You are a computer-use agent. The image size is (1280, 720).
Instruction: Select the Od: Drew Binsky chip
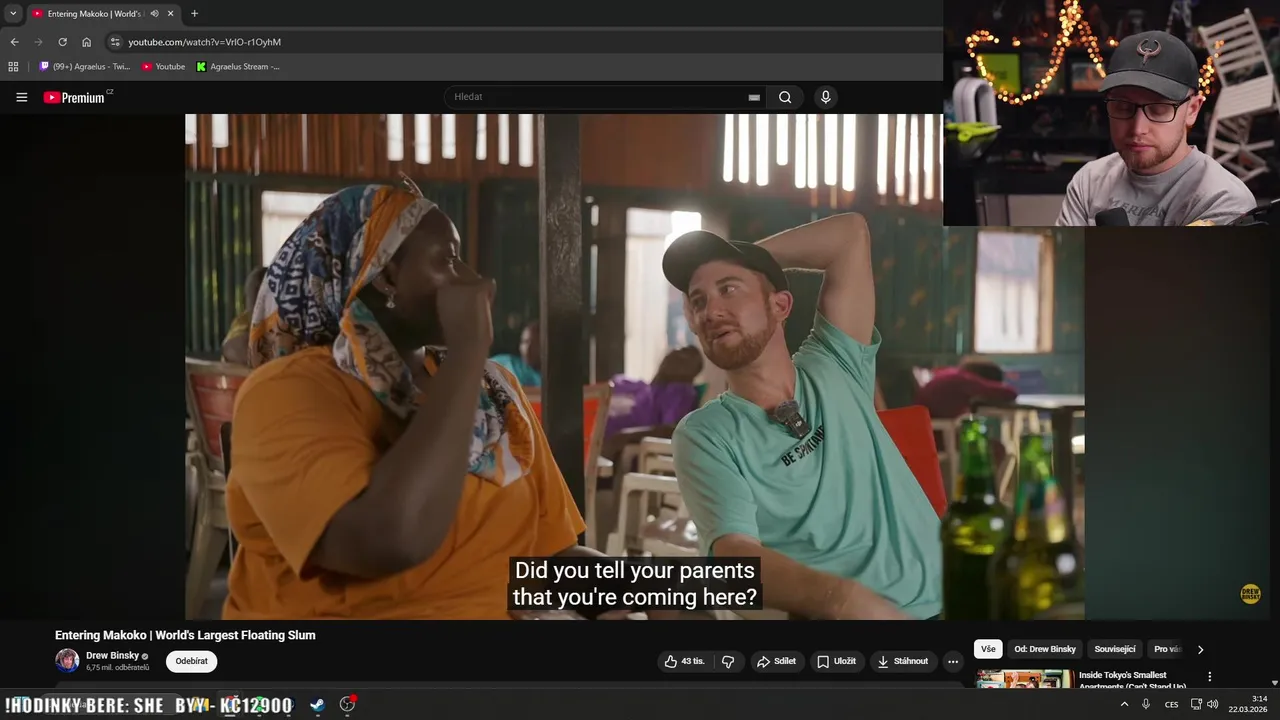(x=1045, y=649)
